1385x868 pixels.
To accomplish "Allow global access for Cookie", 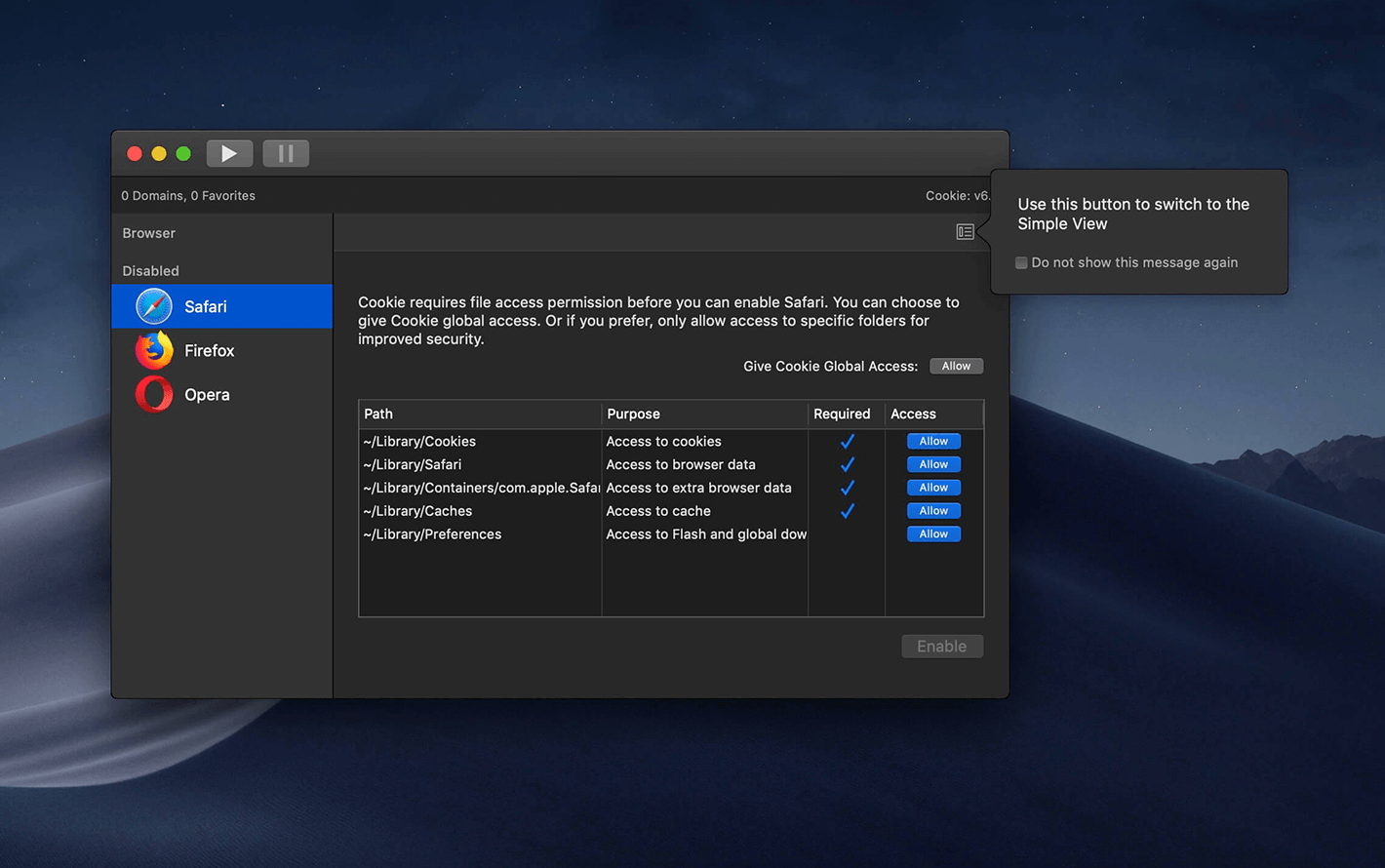I will pyautogui.click(x=956, y=367).
